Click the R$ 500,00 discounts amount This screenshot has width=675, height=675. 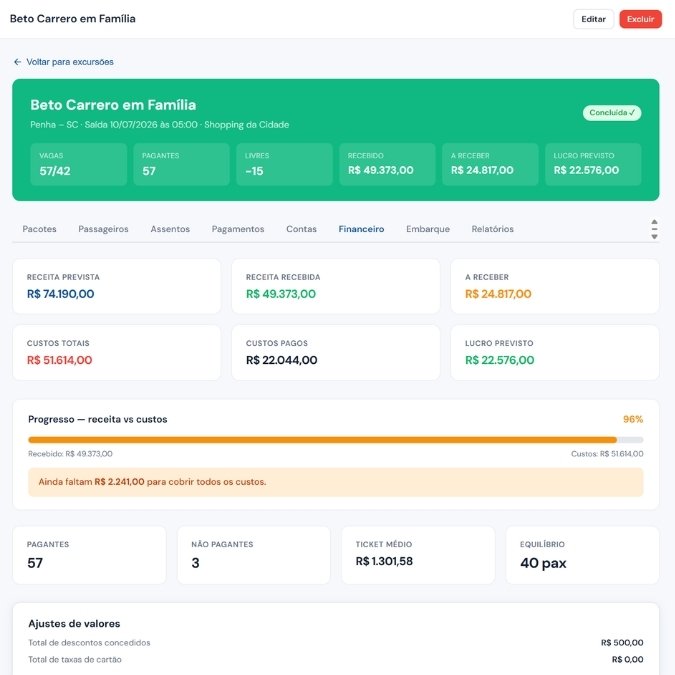click(622, 643)
